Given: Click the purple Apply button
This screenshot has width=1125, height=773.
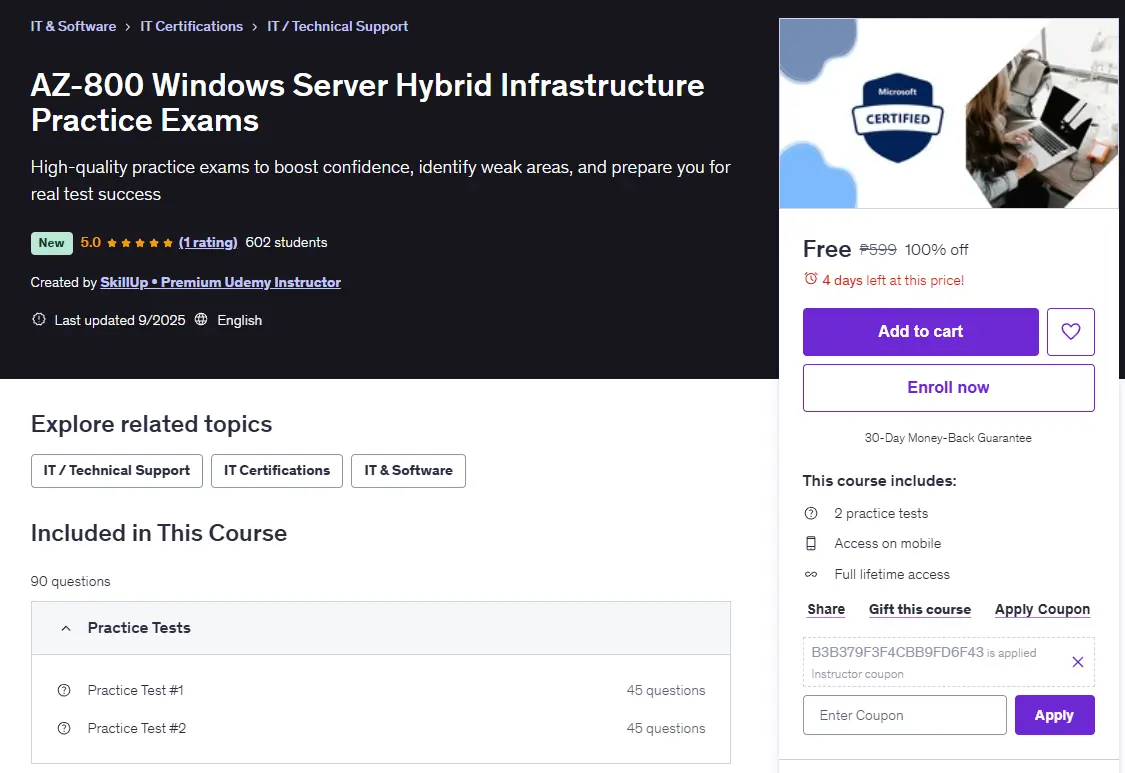Looking at the screenshot, I should 1055,715.
